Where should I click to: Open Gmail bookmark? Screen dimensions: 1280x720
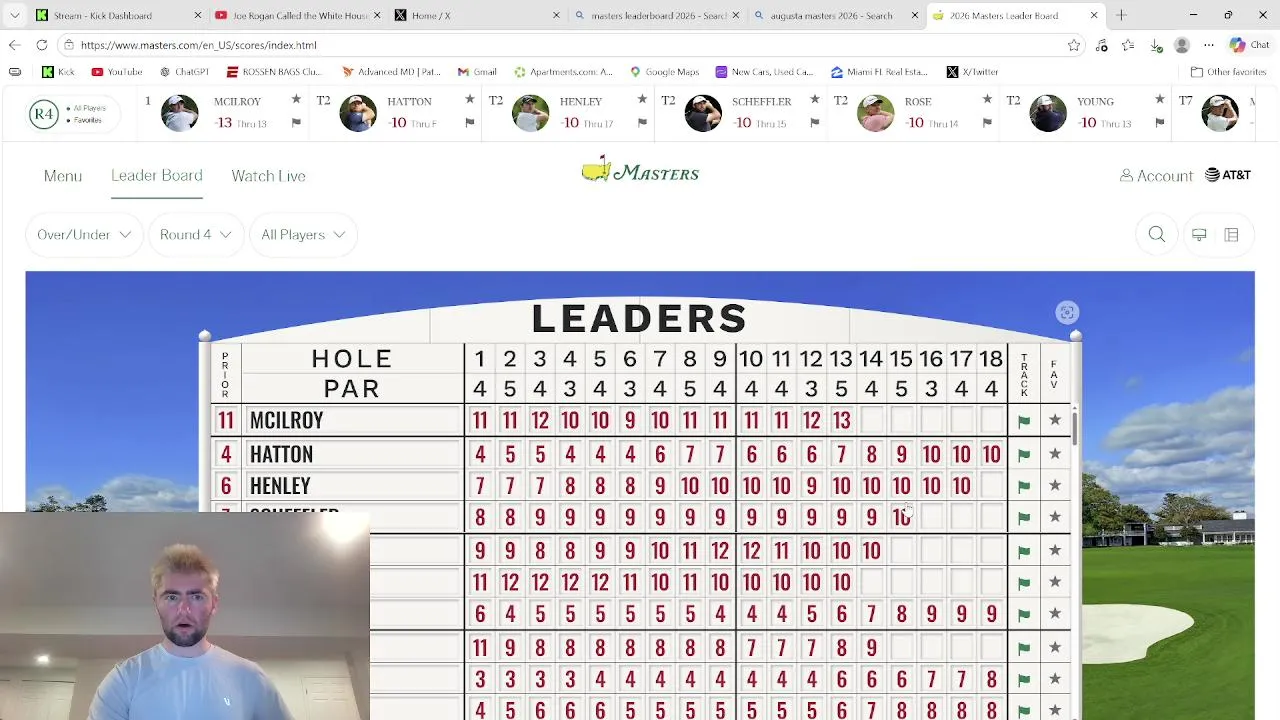[476, 72]
